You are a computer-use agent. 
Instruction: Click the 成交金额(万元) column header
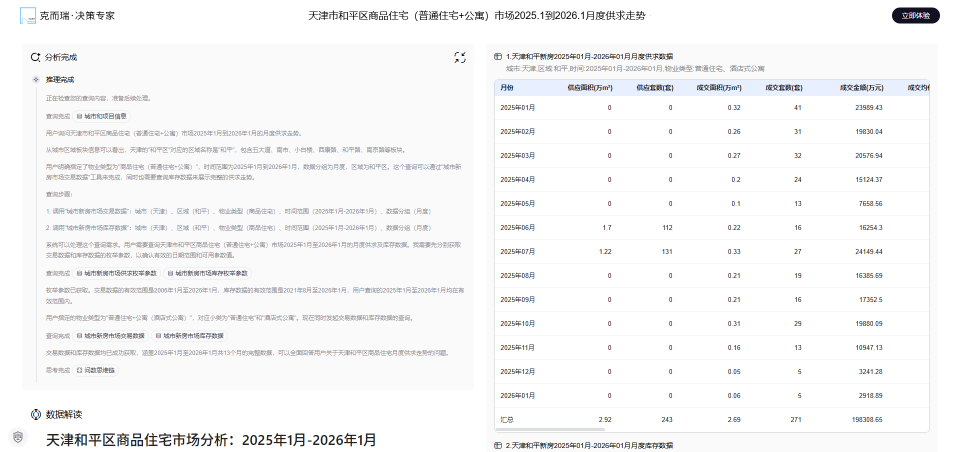(x=861, y=88)
